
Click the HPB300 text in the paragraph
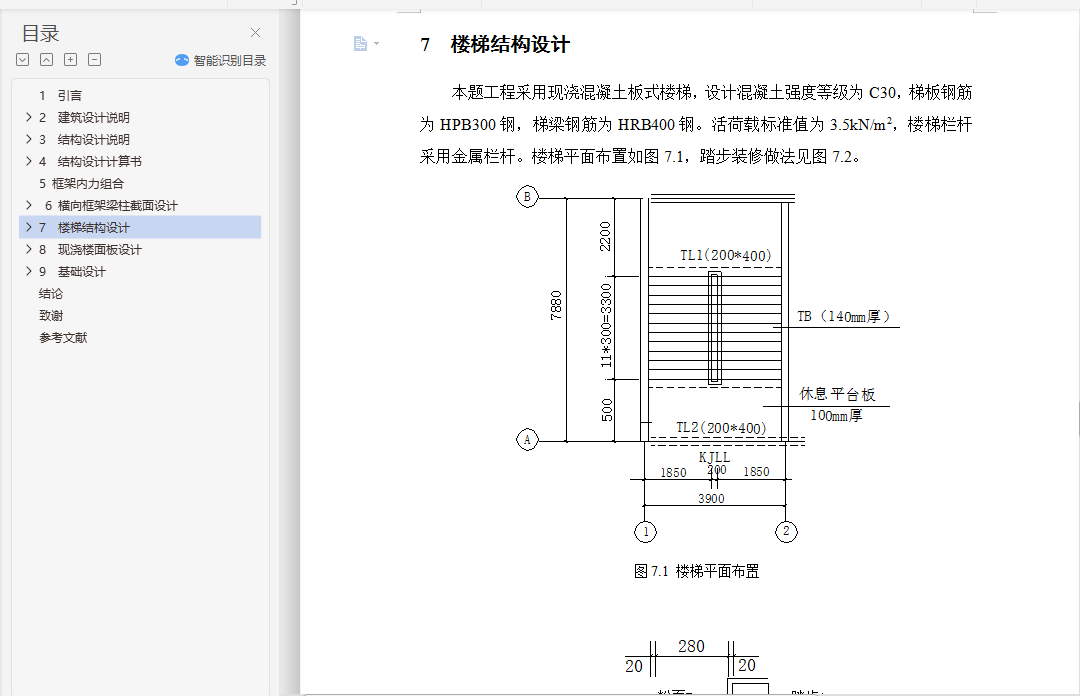[x=468, y=125]
